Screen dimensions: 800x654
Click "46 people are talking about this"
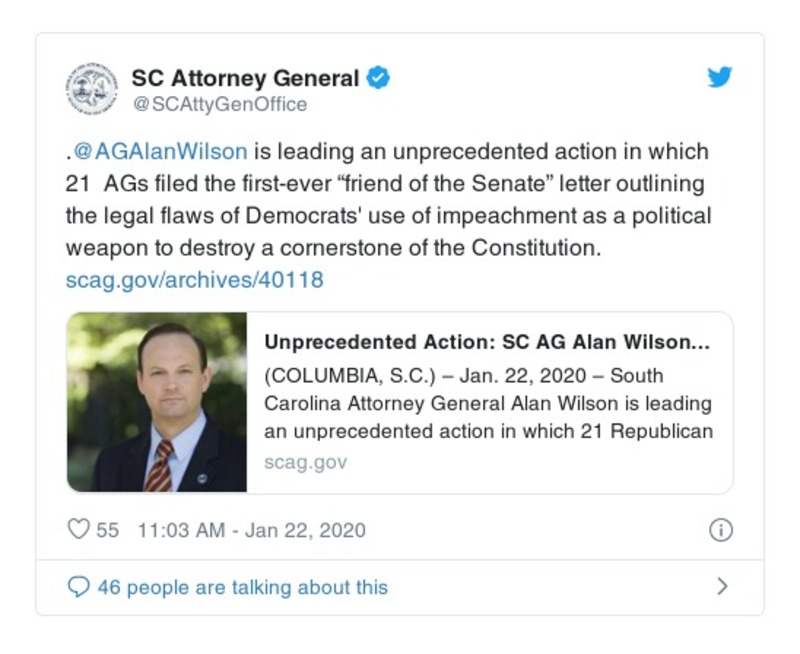pos(242,587)
